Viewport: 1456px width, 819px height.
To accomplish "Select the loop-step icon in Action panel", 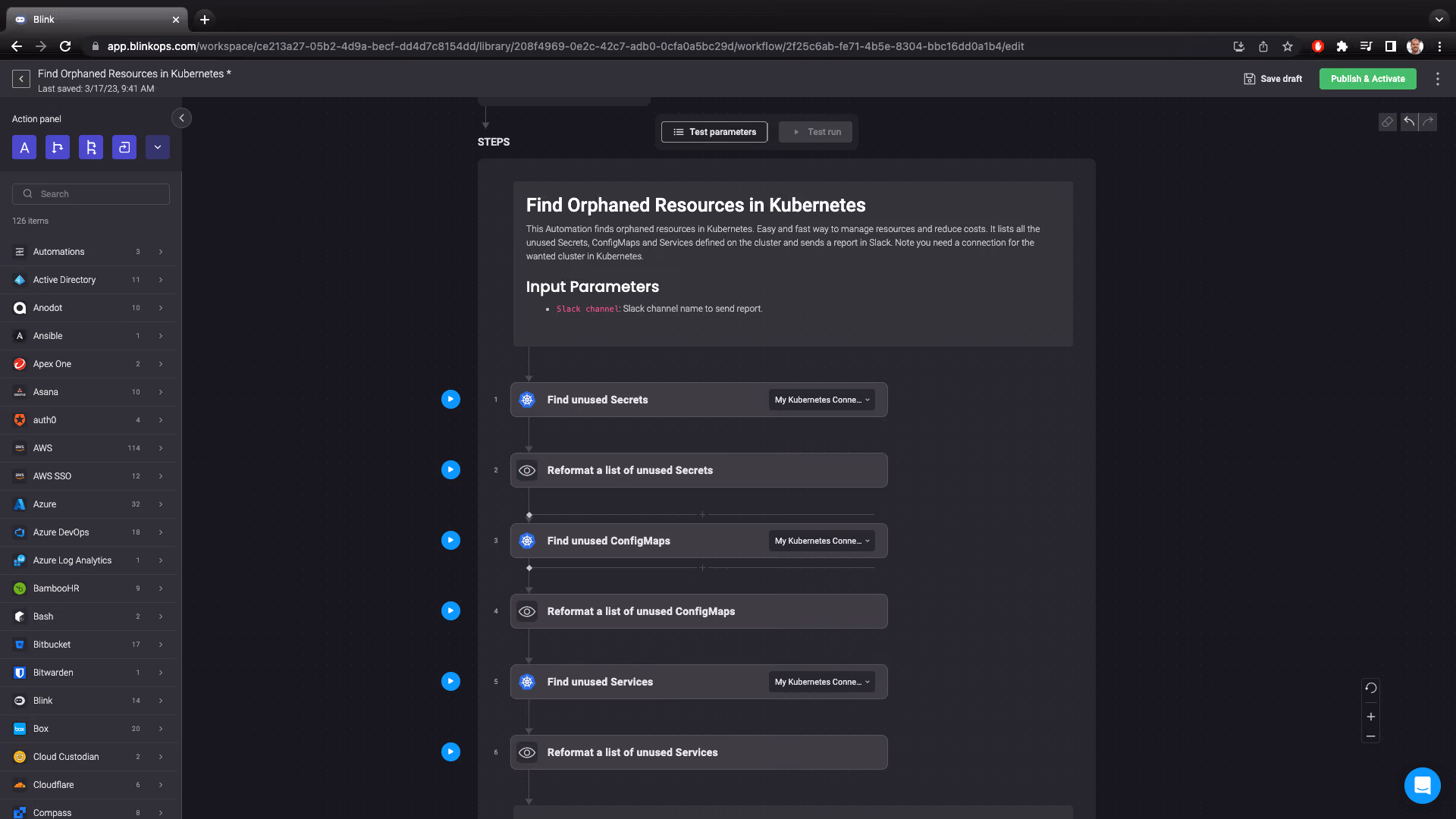I will click(124, 147).
